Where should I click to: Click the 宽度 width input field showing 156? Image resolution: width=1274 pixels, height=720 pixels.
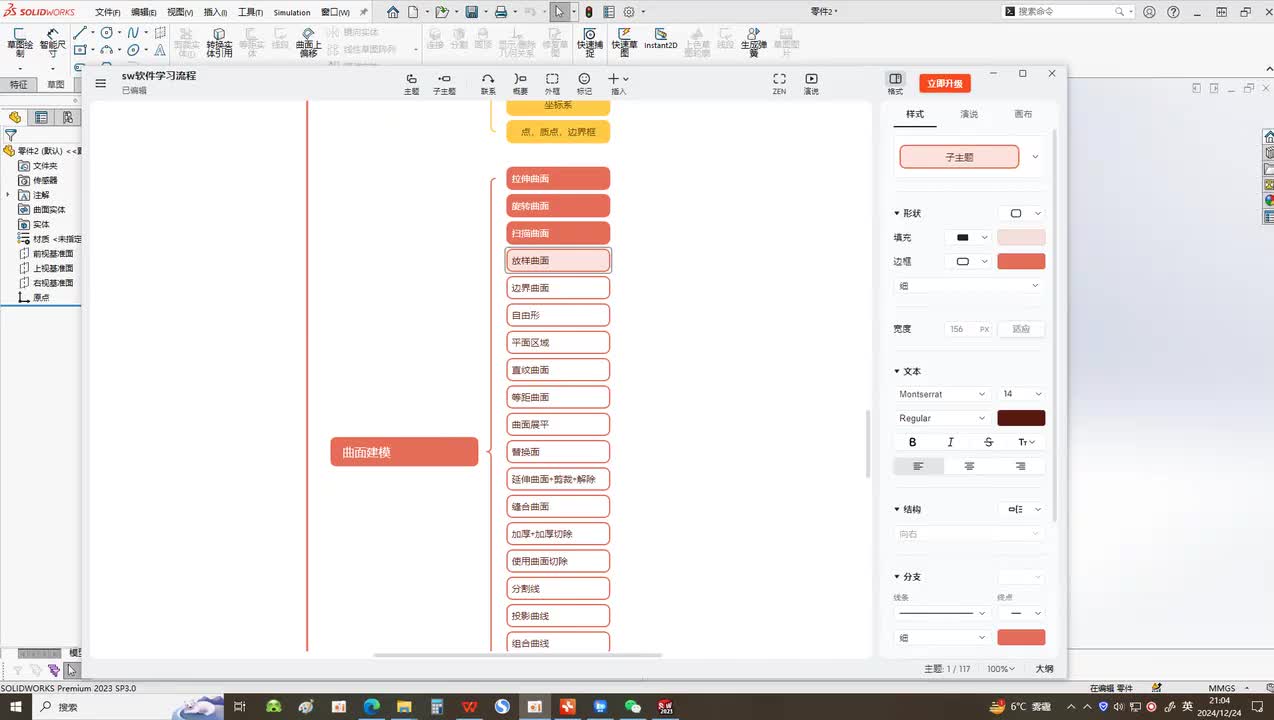(968, 329)
